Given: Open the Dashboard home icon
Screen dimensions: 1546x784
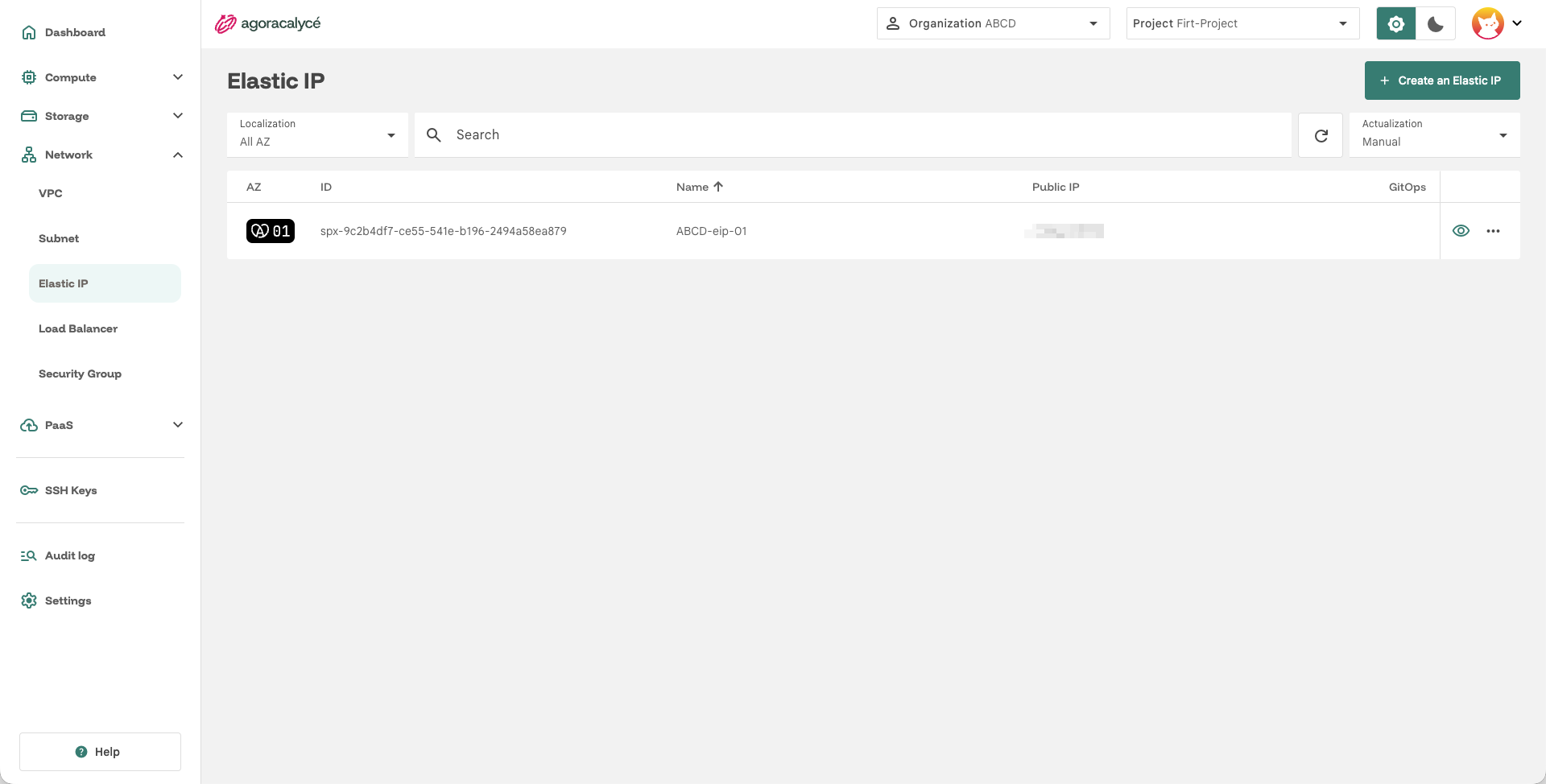Looking at the screenshot, I should click(29, 32).
